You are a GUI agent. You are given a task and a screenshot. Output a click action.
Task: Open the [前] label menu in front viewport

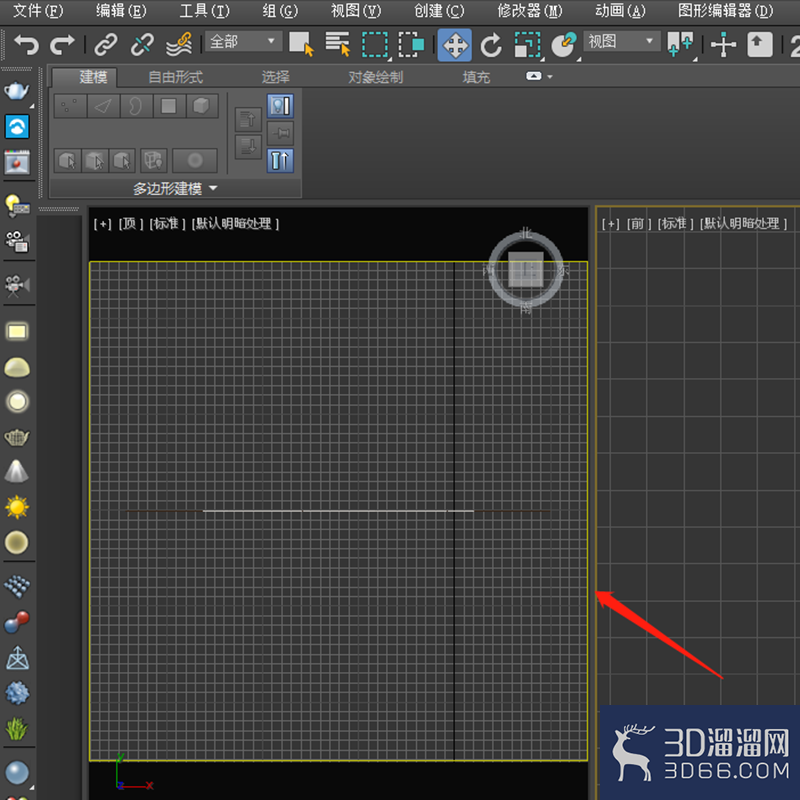click(639, 223)
